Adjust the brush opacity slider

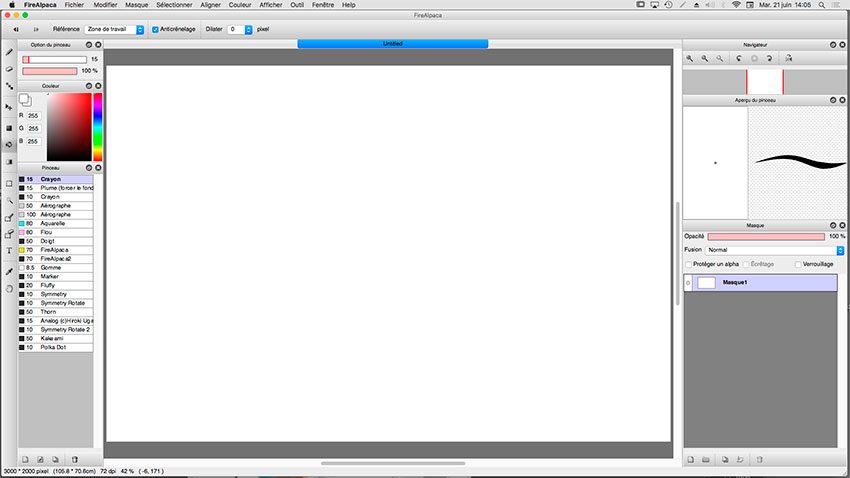pos(50,71)
